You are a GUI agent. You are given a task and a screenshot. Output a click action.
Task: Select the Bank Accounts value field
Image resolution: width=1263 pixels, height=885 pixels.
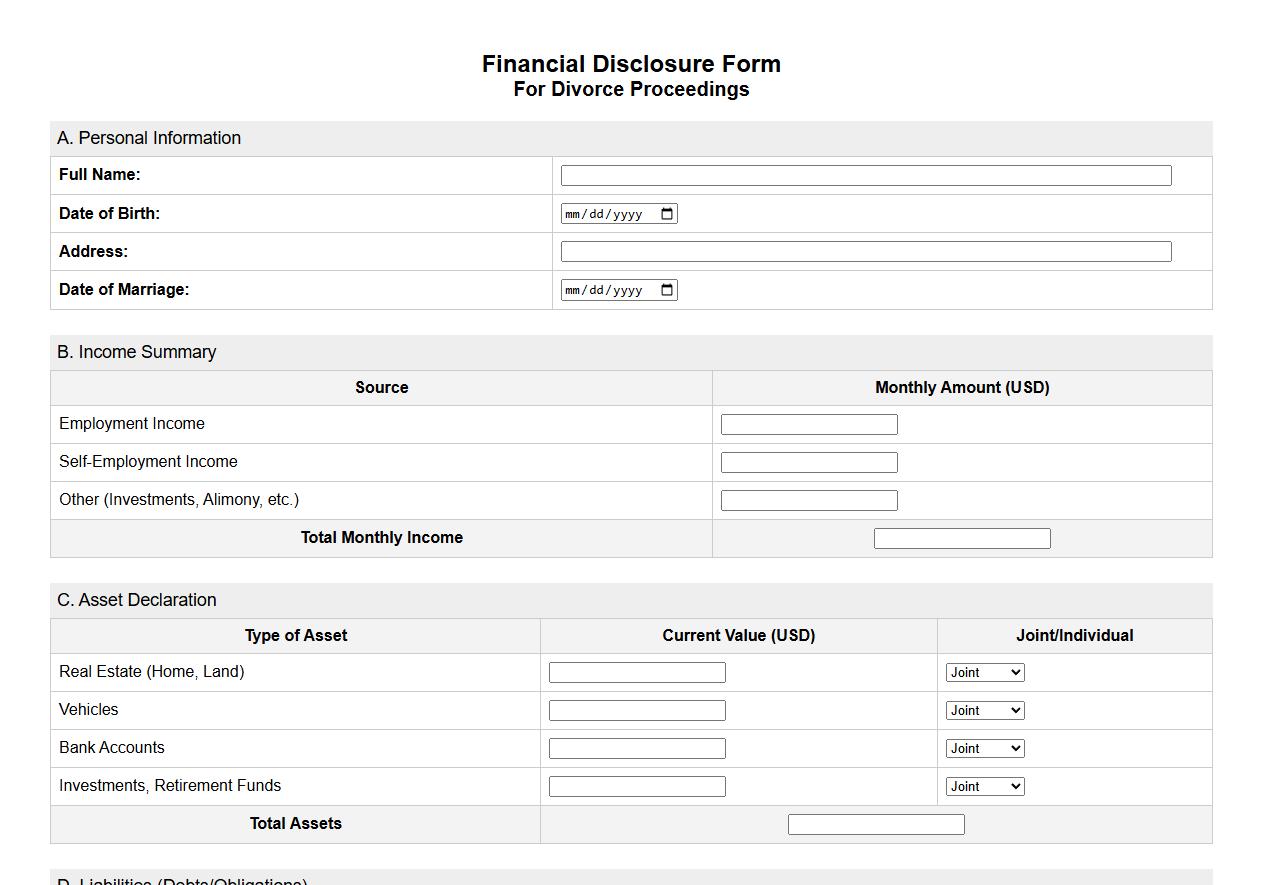point(637,748)
